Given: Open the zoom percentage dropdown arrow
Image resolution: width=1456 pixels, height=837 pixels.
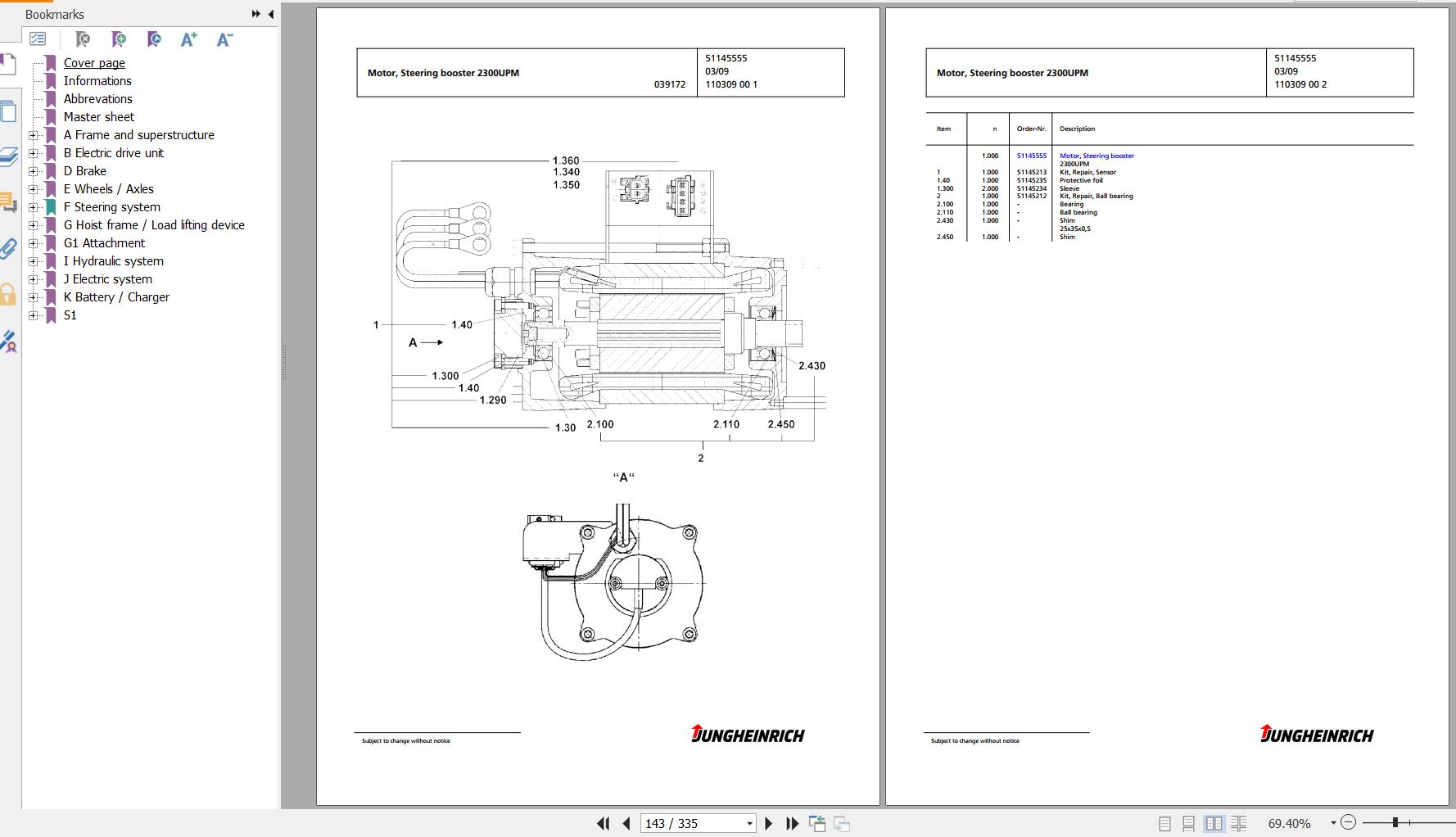Looking at the screenshot, I should [1333, 823].
